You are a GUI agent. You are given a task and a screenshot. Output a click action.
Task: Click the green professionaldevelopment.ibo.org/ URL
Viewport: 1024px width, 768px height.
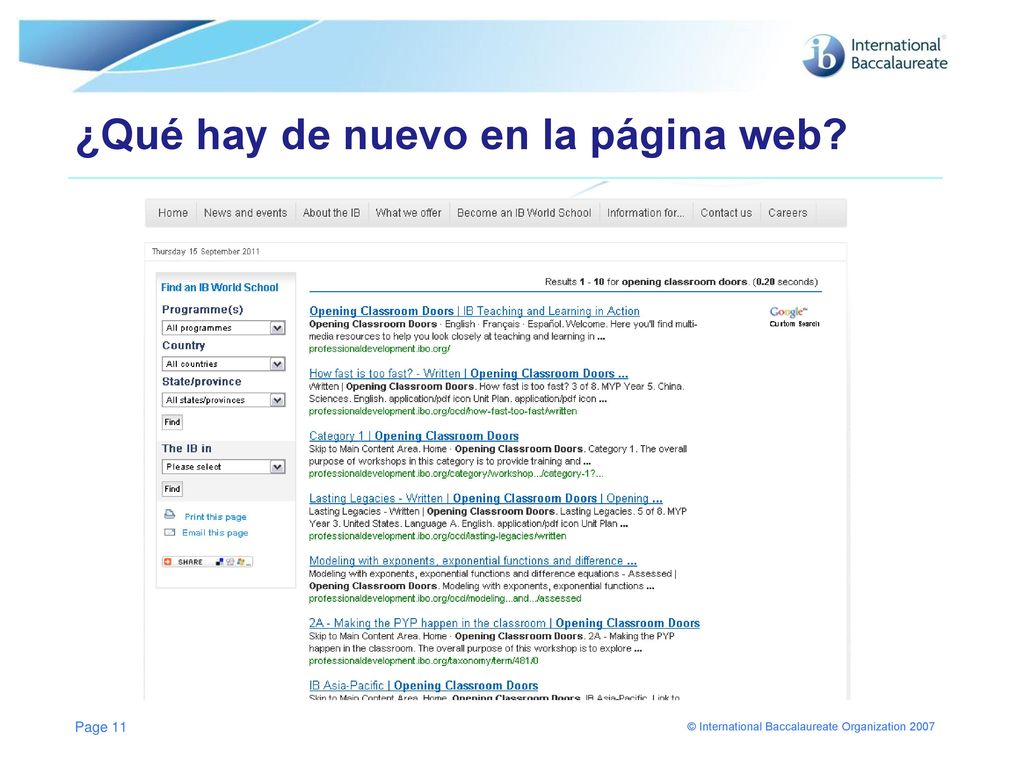coord(379,349)
